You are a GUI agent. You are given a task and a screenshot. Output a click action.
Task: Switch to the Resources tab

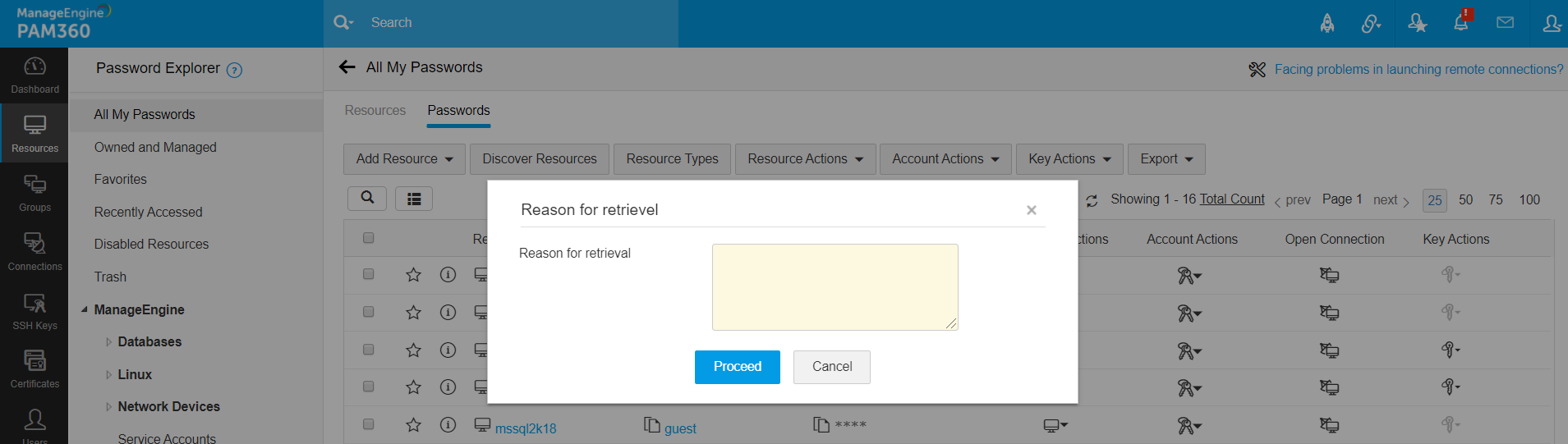coord(375,111)
